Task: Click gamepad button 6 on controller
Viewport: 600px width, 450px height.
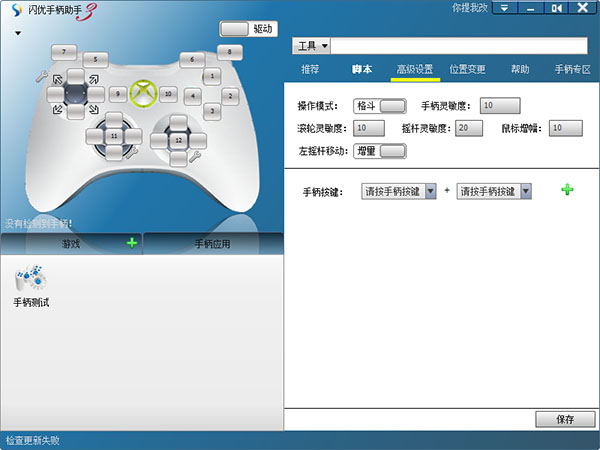Action: (x=192, y=59)
